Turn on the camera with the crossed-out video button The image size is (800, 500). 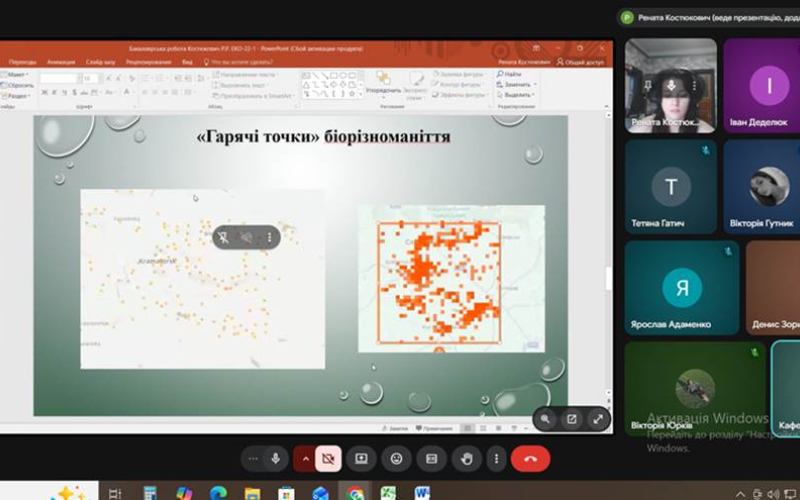coord(329,459)
